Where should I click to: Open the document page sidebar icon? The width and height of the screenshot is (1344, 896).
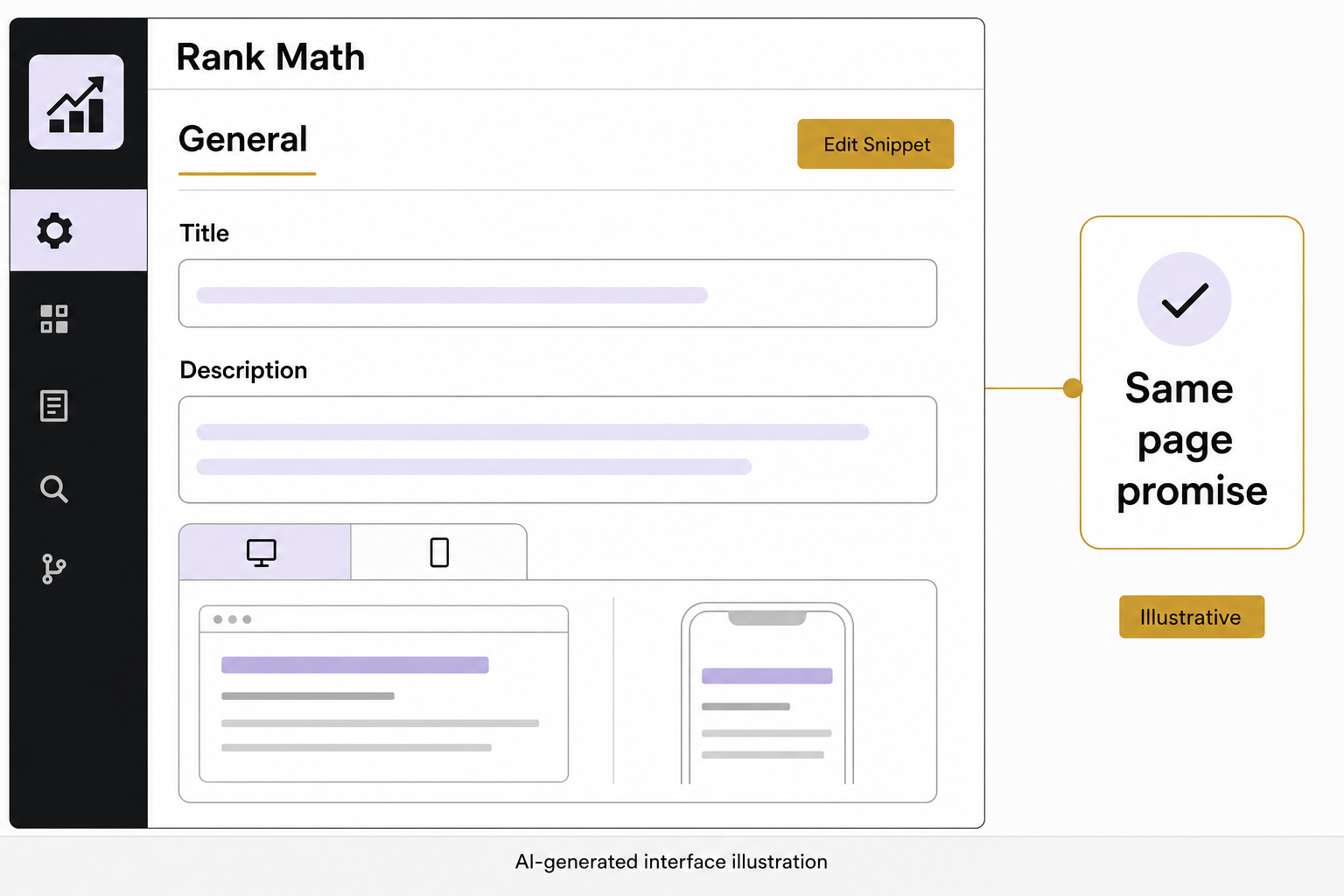(x=54, y=405)
